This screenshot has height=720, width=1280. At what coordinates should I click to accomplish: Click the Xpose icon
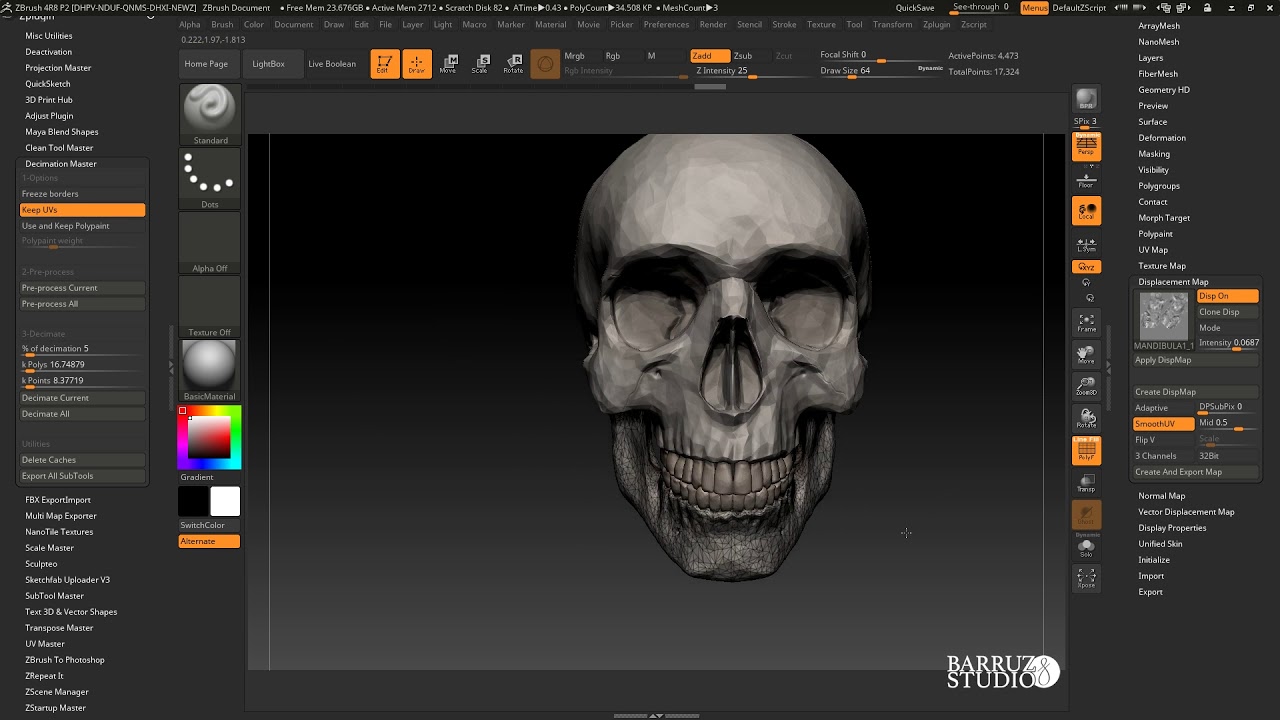[x=1086, y=578]
